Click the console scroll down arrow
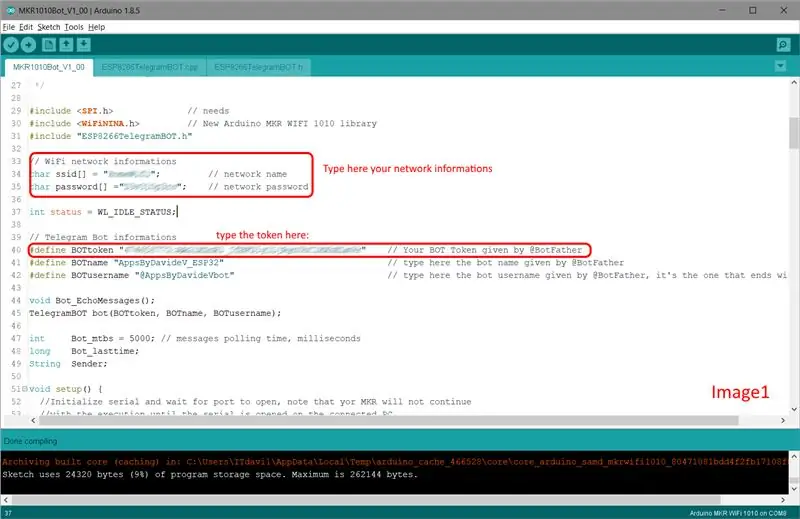The height and width of the screenshot is (519, 800). (x=794, y=489)
